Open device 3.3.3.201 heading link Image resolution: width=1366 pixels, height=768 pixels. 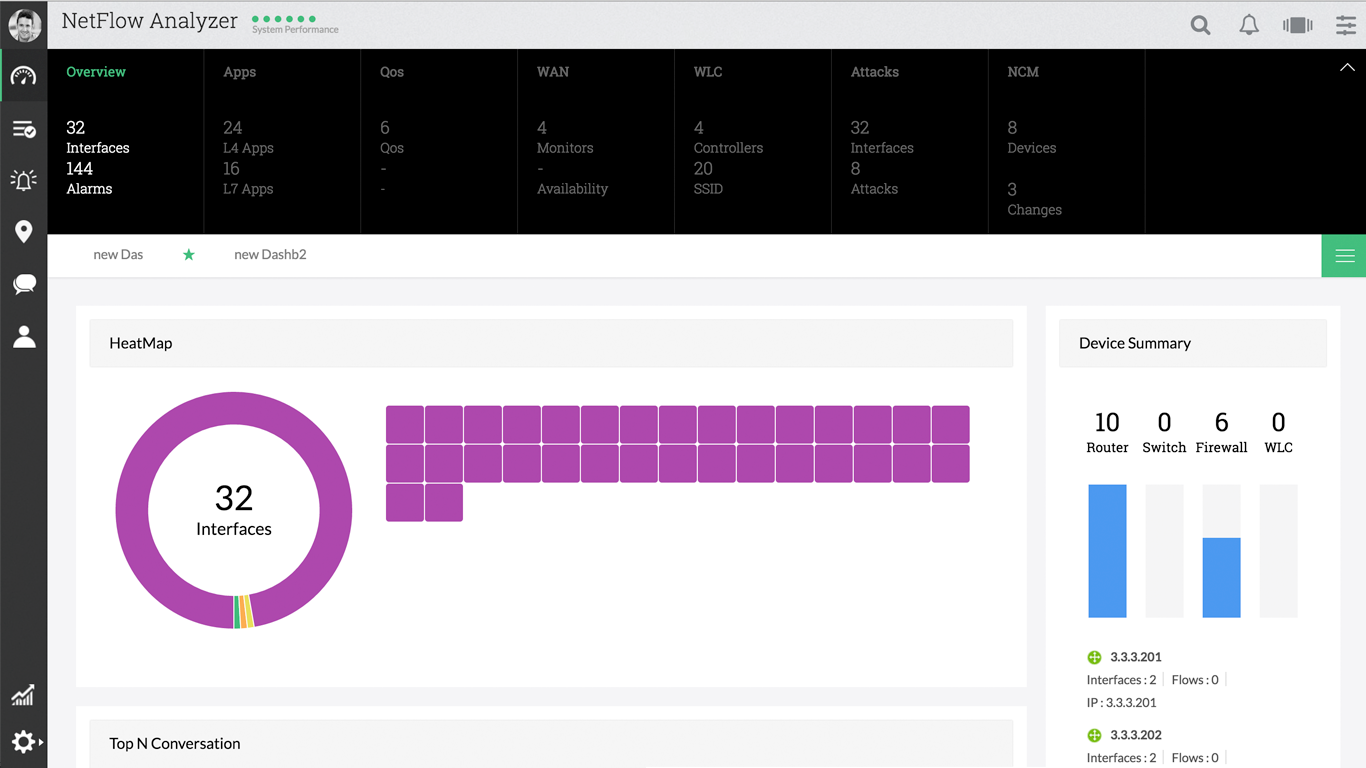pos(1136,657)
